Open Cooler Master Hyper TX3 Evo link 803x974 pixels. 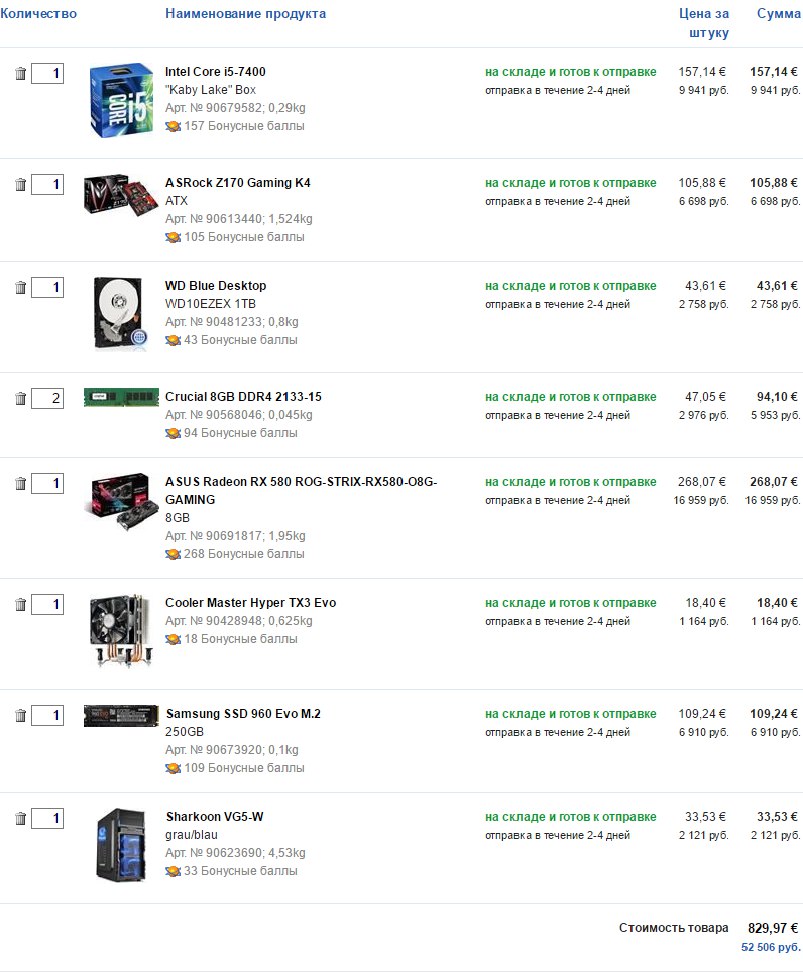[250, 603]
